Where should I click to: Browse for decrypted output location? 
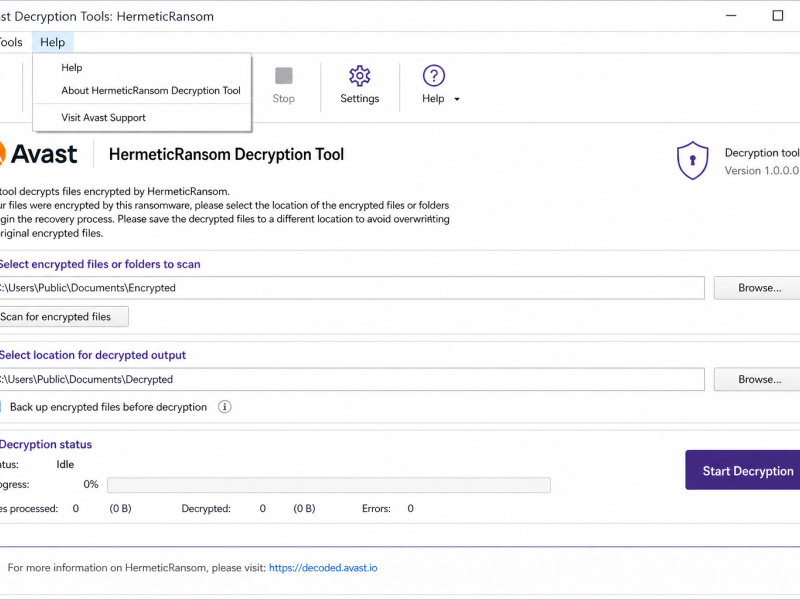click(x=757, y=379)
